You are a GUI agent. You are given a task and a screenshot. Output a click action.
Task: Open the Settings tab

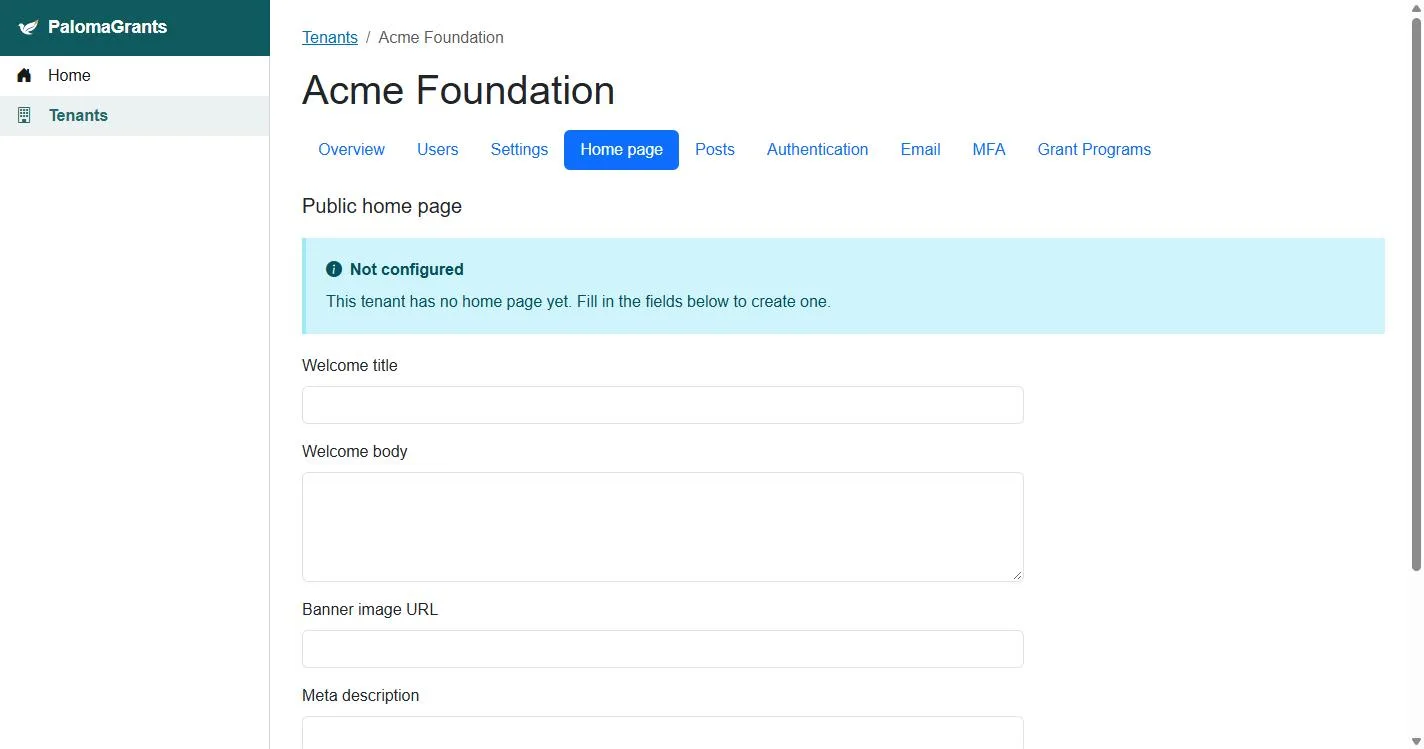pos(519,150)
